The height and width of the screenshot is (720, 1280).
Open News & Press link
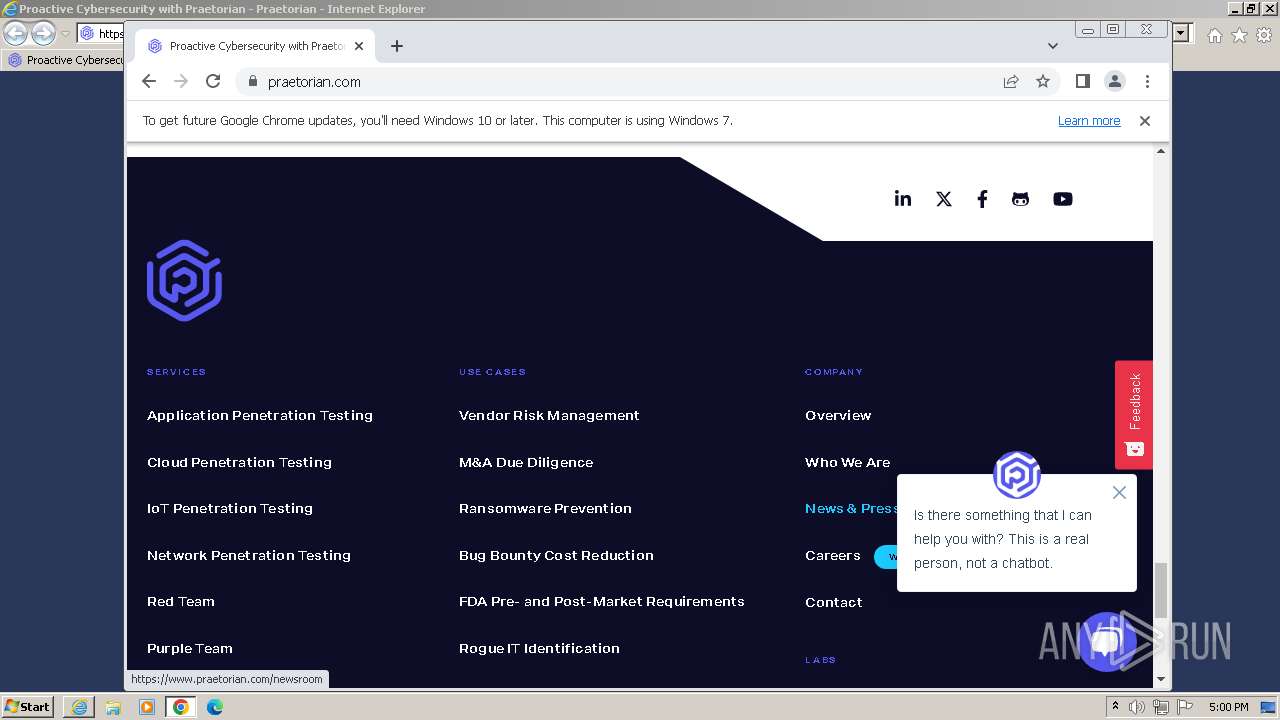coord(851,508)
